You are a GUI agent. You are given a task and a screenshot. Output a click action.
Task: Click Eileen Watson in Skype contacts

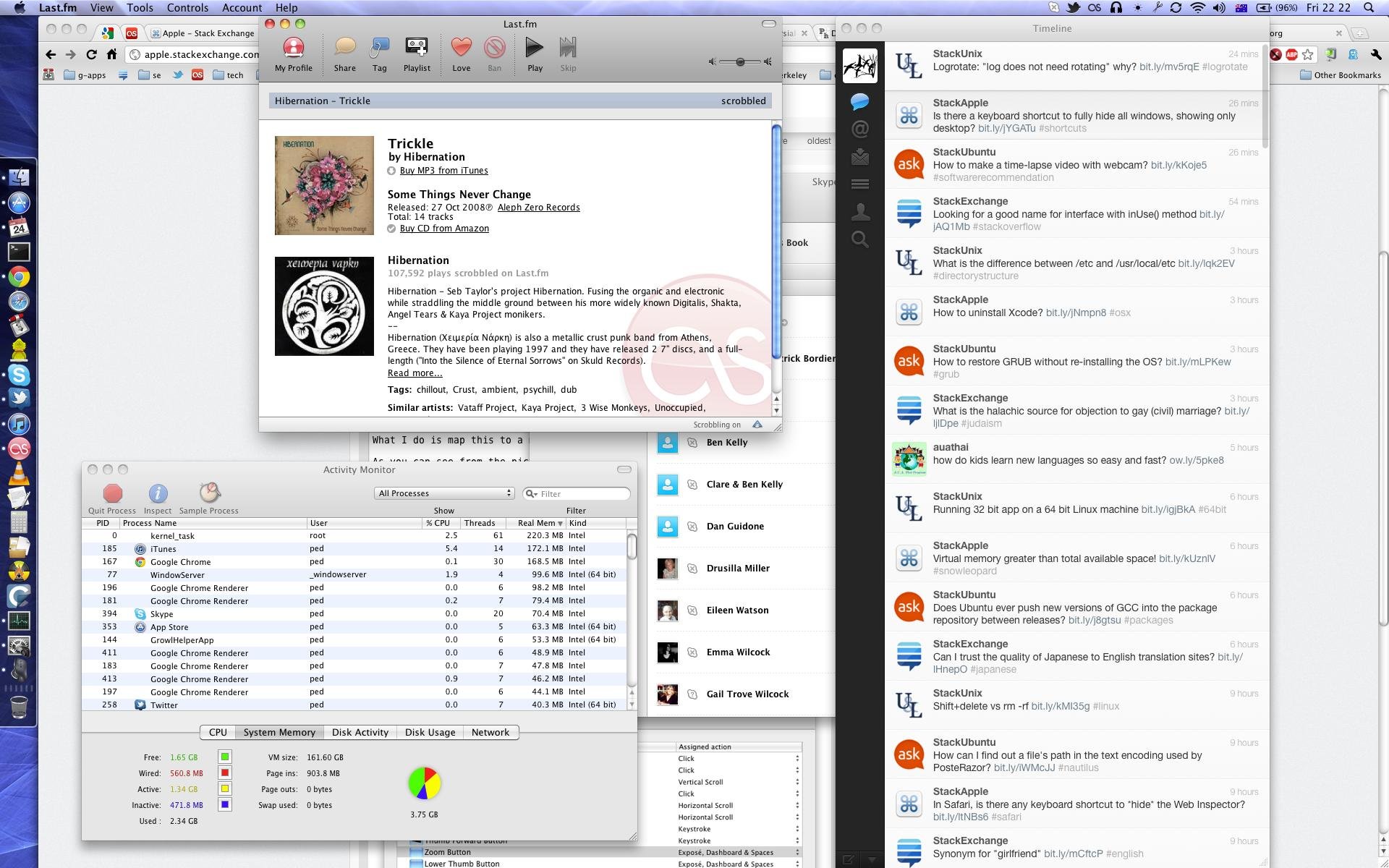737,610
